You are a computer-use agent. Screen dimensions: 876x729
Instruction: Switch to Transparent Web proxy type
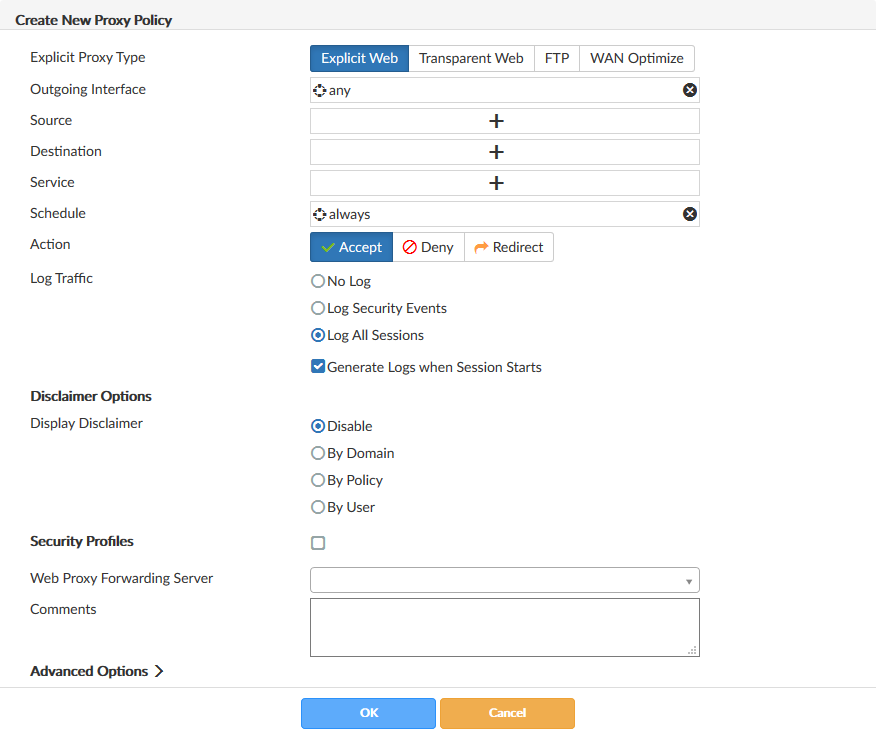[471, 58]
